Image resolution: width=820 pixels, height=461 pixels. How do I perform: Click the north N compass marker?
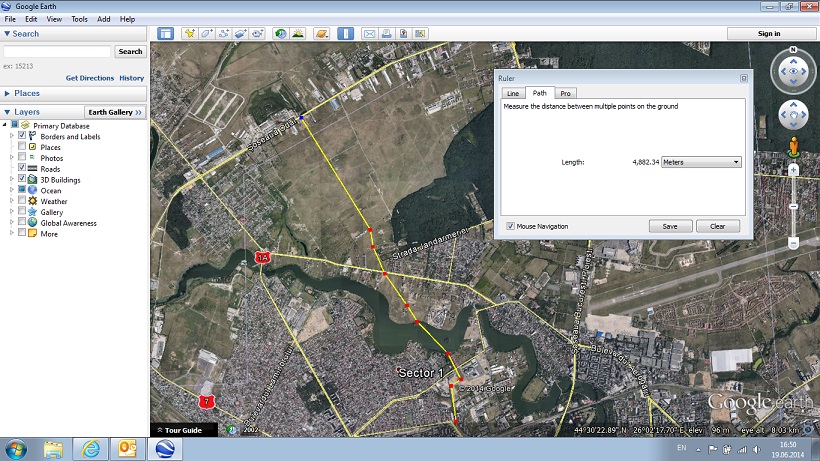tap(793, 50)
